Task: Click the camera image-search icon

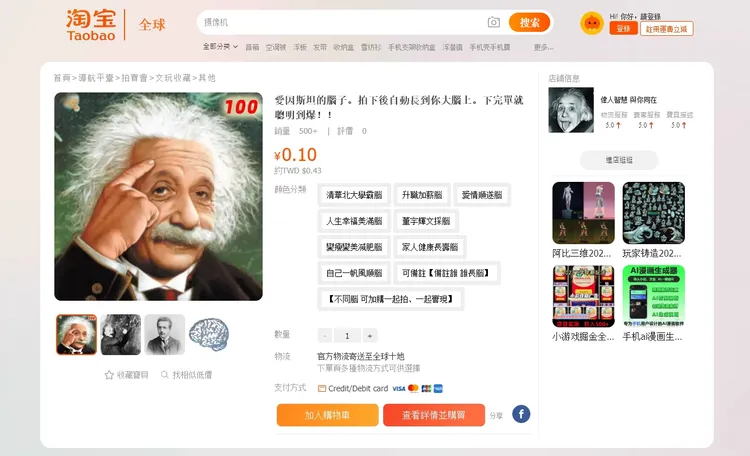Action: coord(494,22)
